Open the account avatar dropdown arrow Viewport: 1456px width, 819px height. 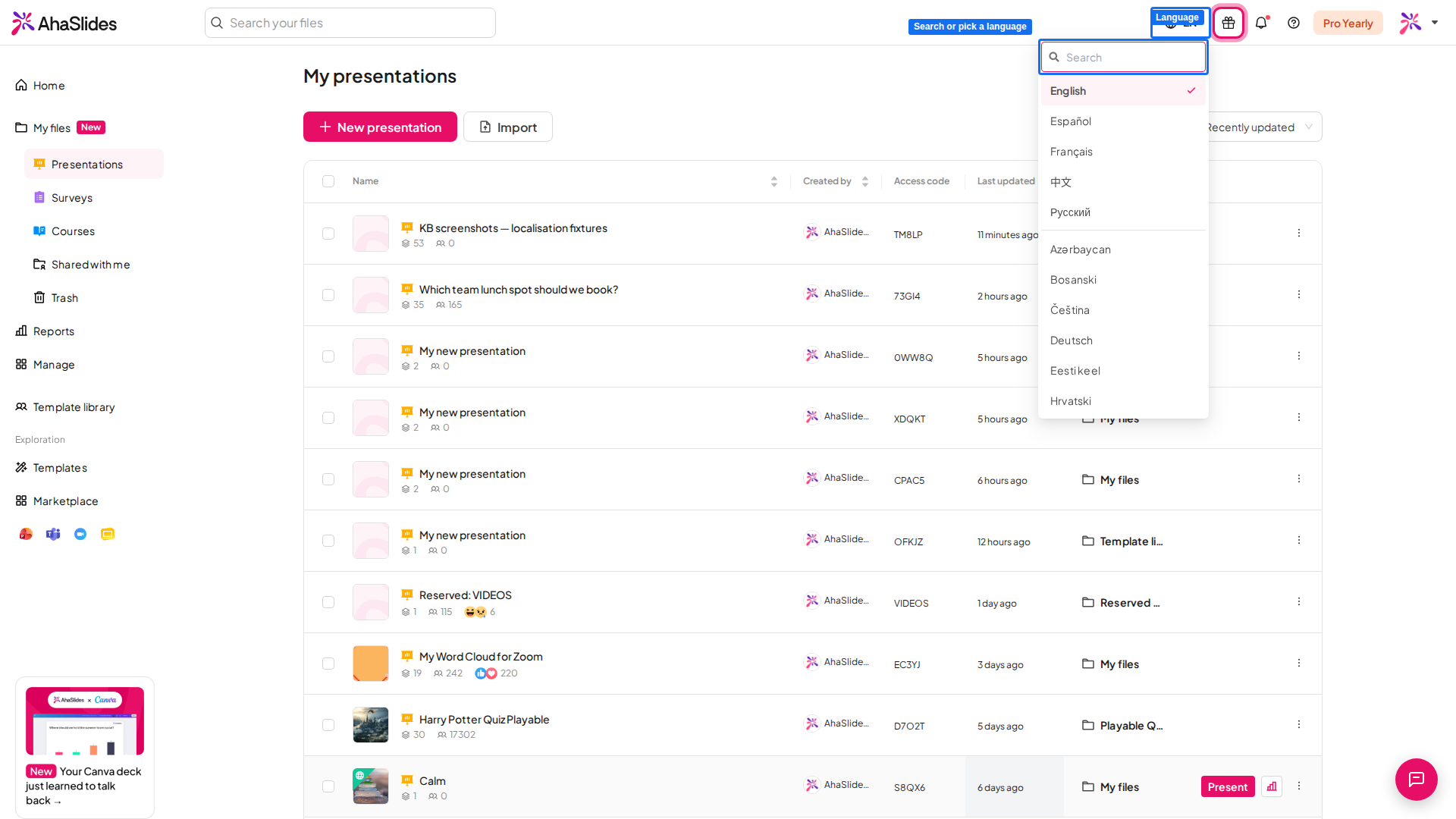click(x=1435, y=23)
